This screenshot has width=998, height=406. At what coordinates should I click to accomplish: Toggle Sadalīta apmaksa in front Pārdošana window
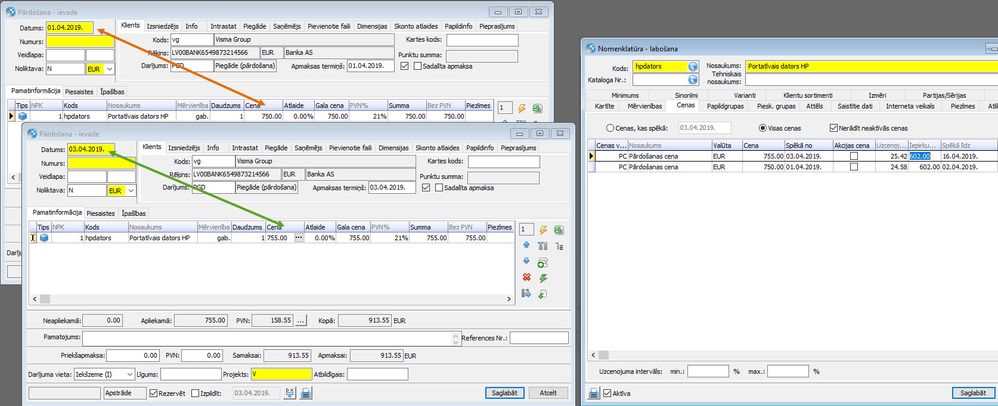(x=439, y=187)
